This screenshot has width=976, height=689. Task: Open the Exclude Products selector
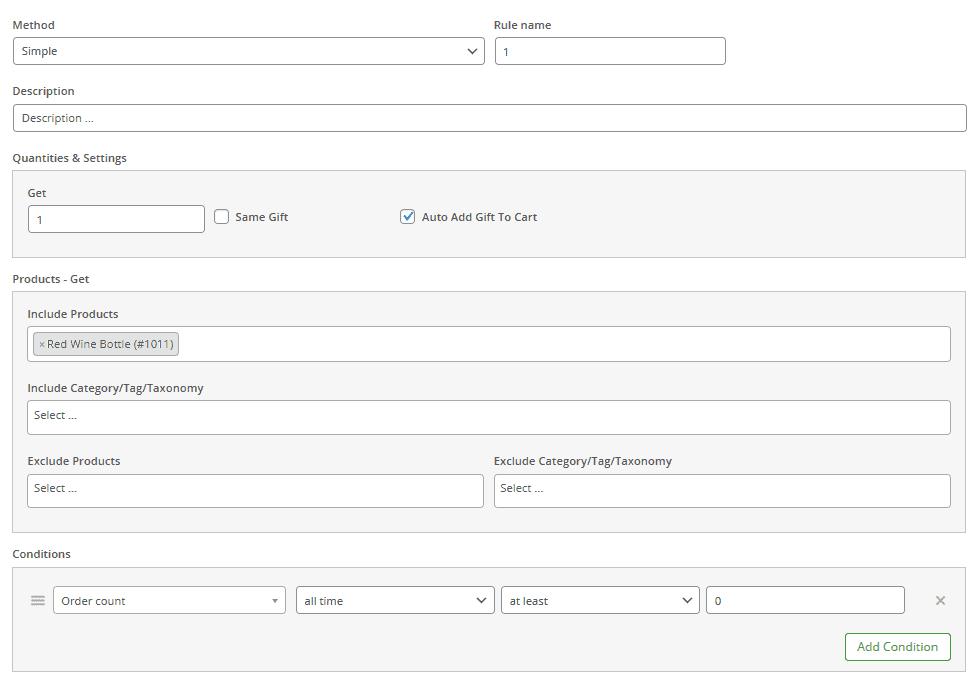pyautogui.click(x=255, y=490)
